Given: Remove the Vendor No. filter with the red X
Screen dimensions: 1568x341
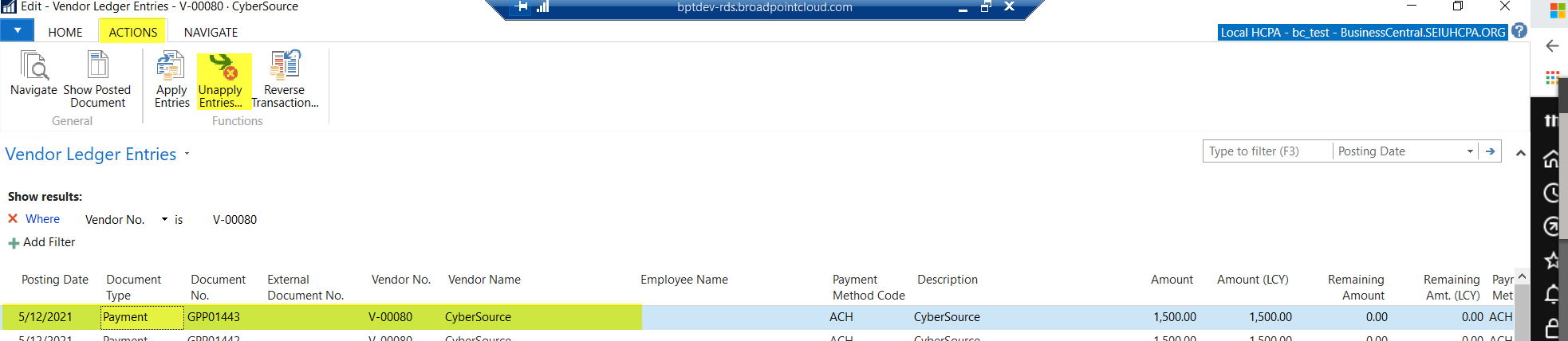Looking at the screenshot, I should pos(13,218).
